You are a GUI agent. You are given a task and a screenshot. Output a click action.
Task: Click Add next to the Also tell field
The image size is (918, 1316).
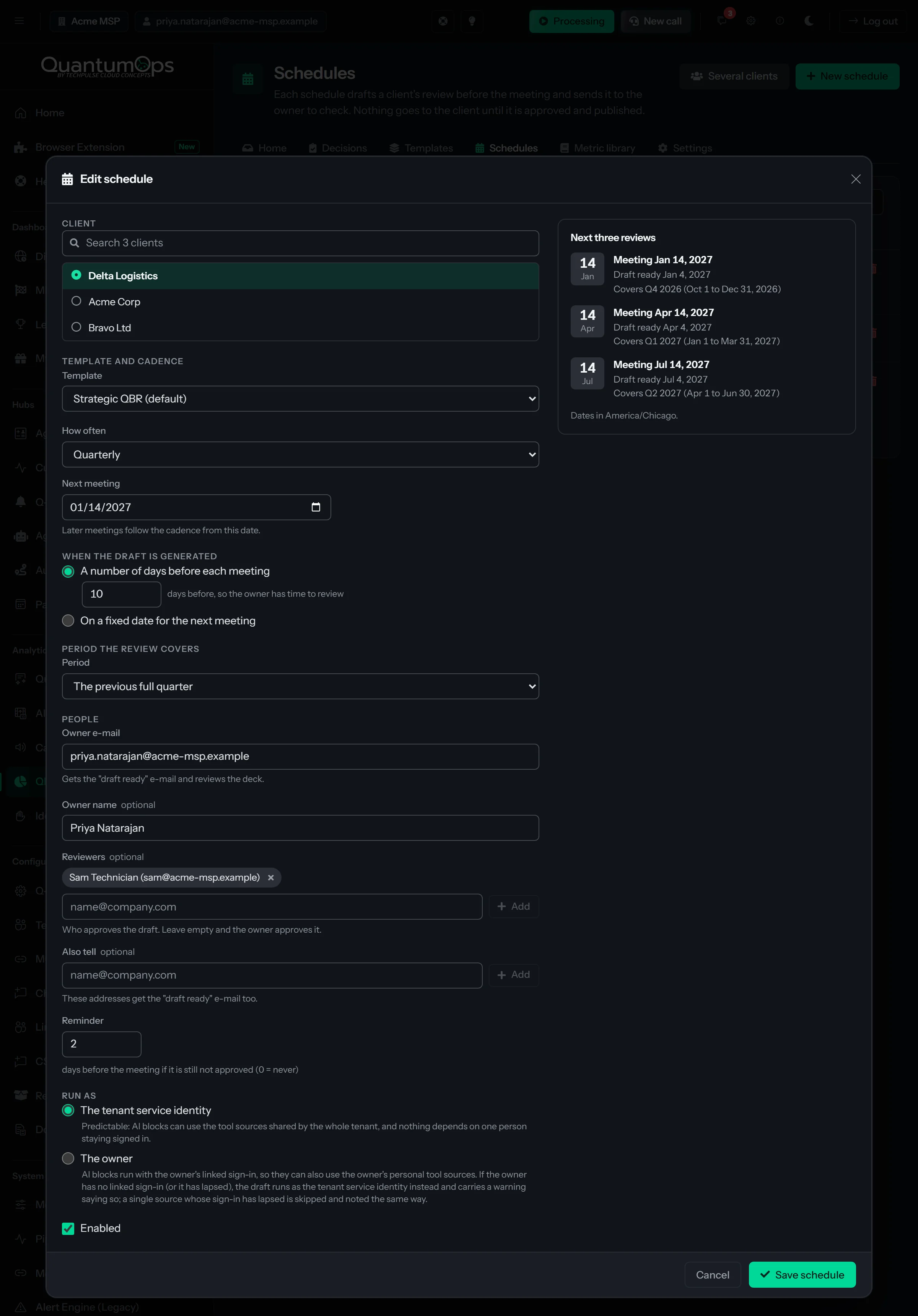[x=513, y=974]
